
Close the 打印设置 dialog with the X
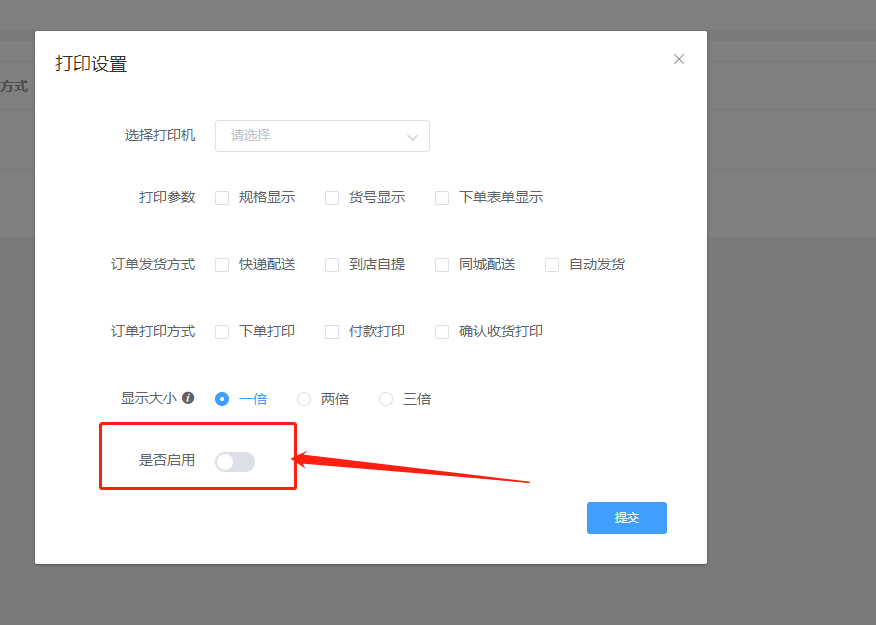(x=679, y=59)
